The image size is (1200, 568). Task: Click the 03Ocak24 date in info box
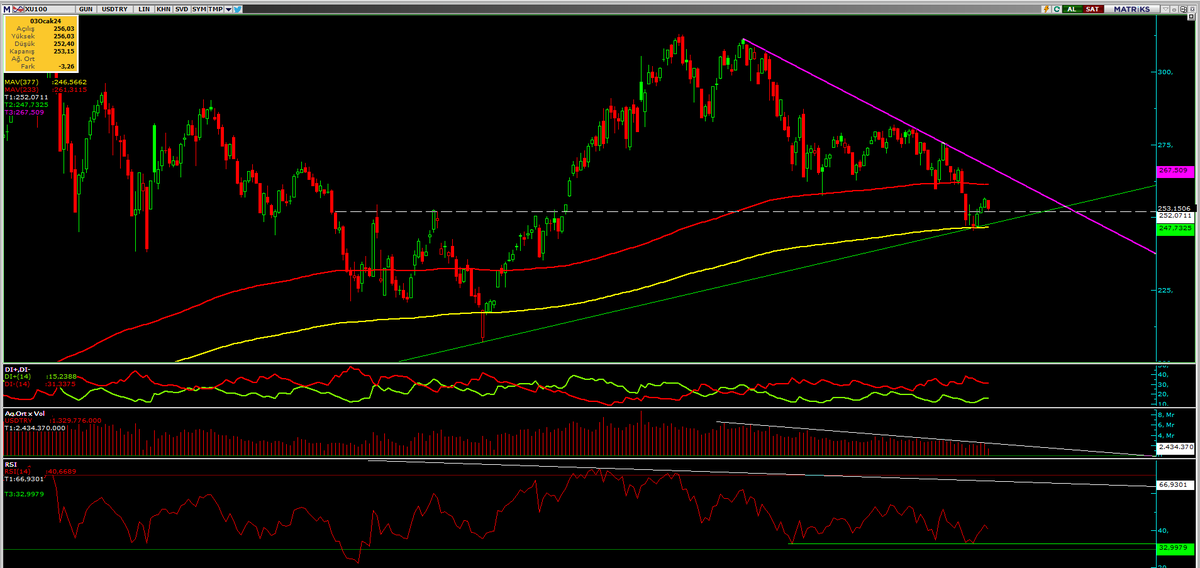coord(45,21)
